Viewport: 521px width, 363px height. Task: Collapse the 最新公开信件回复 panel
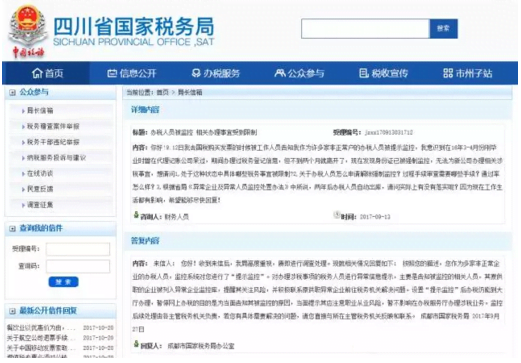[x=13, y=311]
